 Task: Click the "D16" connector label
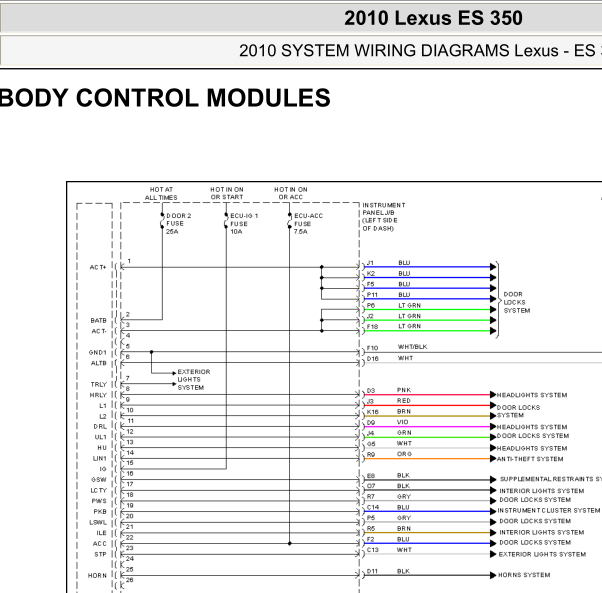point(372,358)
